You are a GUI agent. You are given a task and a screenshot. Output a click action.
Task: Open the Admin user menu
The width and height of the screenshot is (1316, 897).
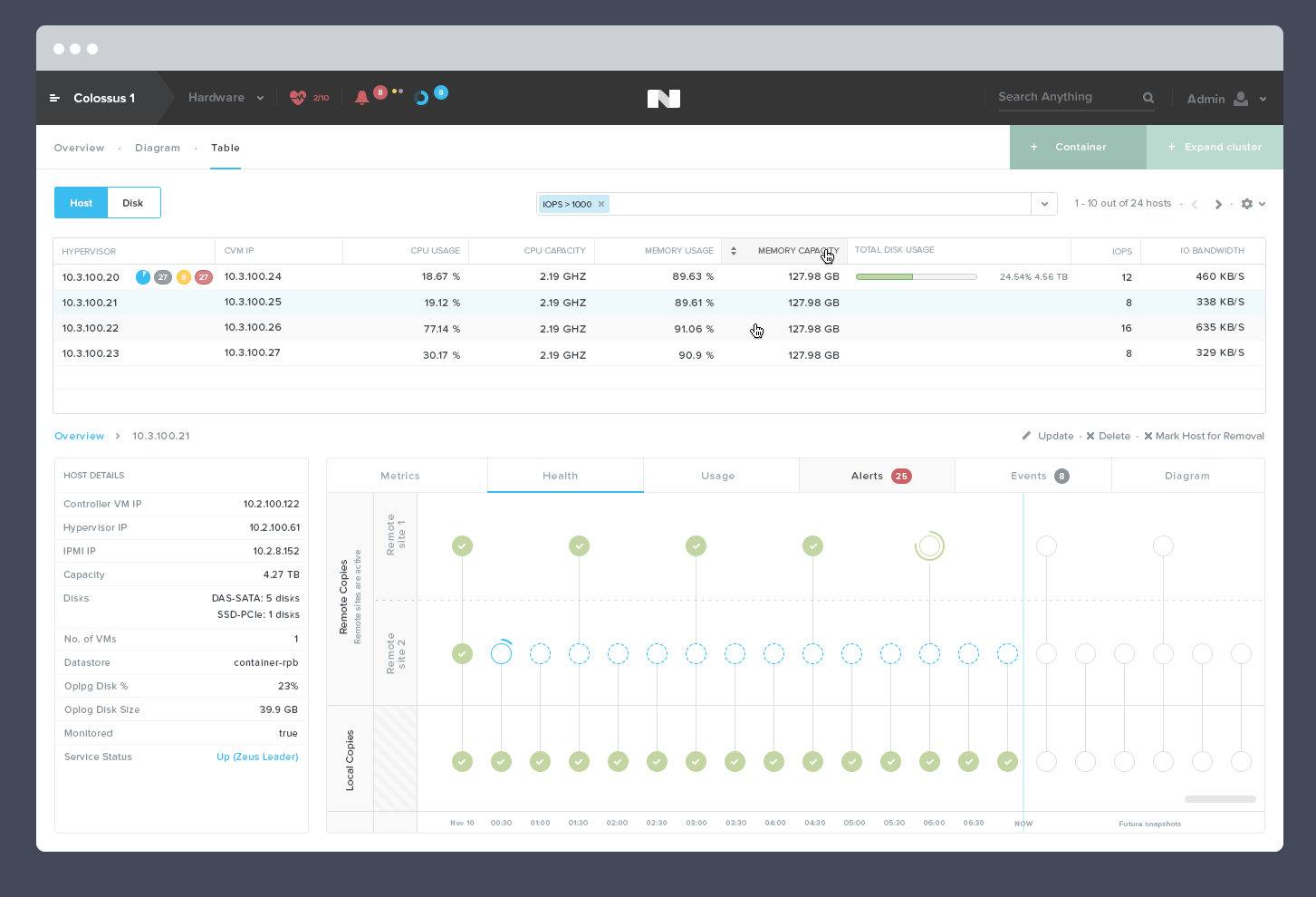coord(1226,99)
